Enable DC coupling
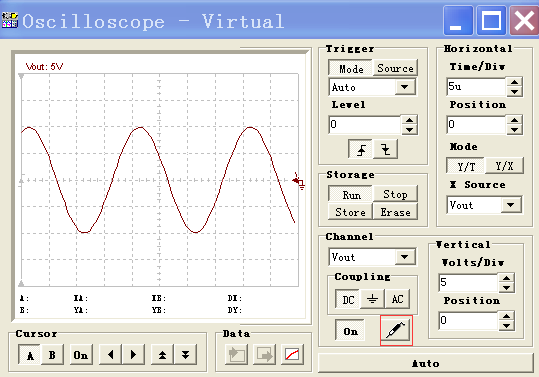 pos(348,299)
